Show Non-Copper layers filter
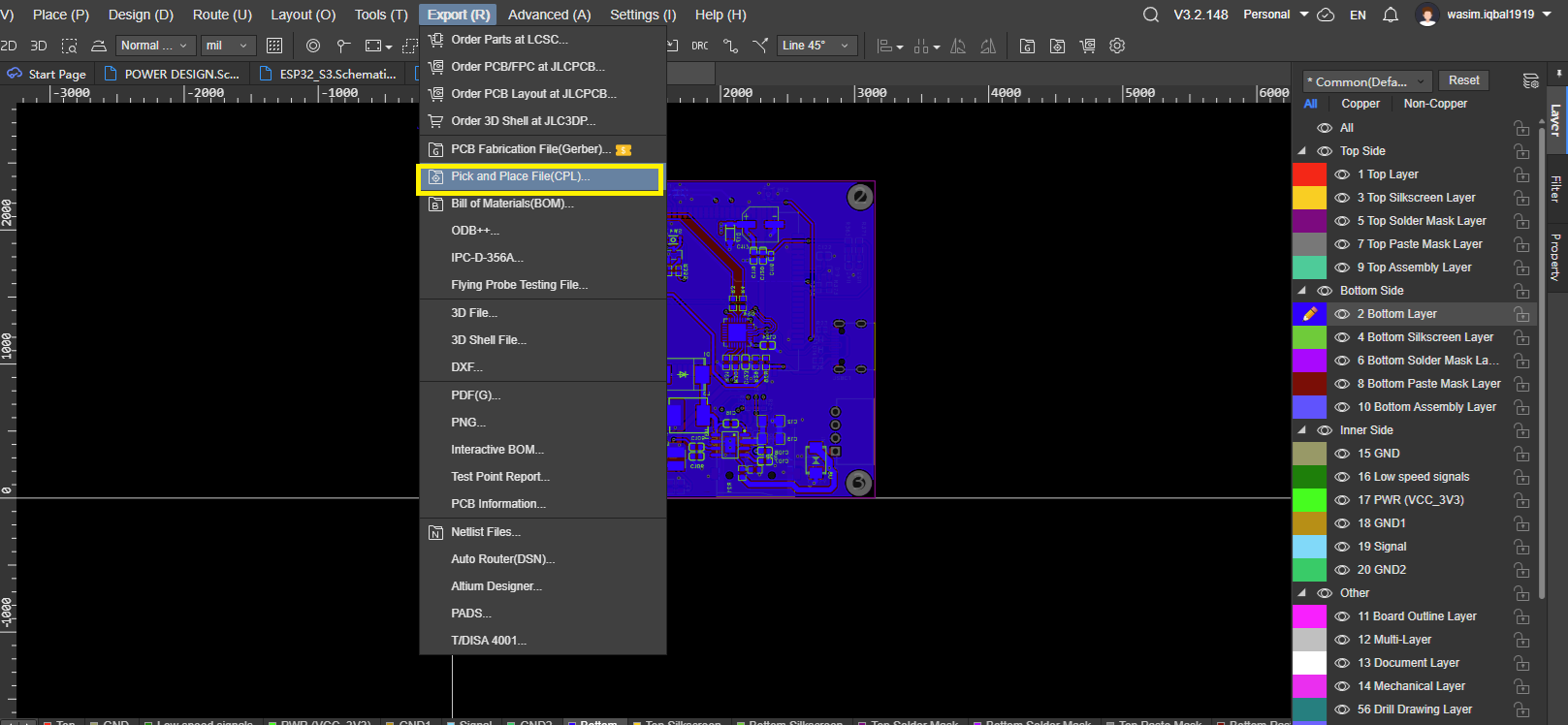 1435,104
